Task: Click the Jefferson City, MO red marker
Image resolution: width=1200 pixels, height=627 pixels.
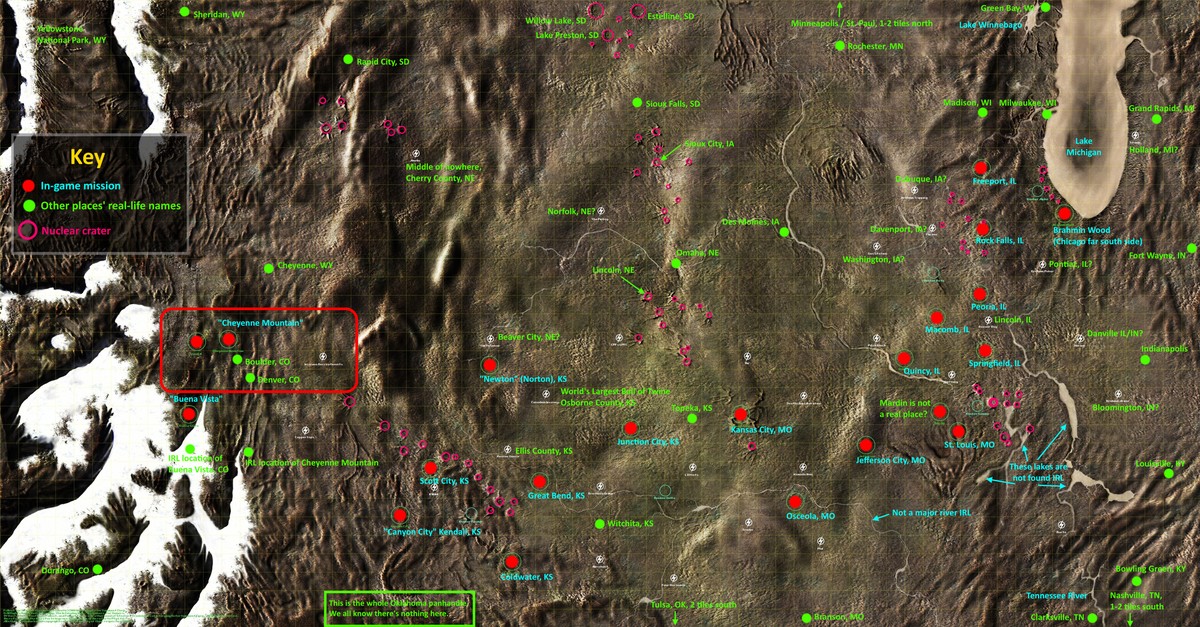Action: pyautogui.click(x=866, y=445)
